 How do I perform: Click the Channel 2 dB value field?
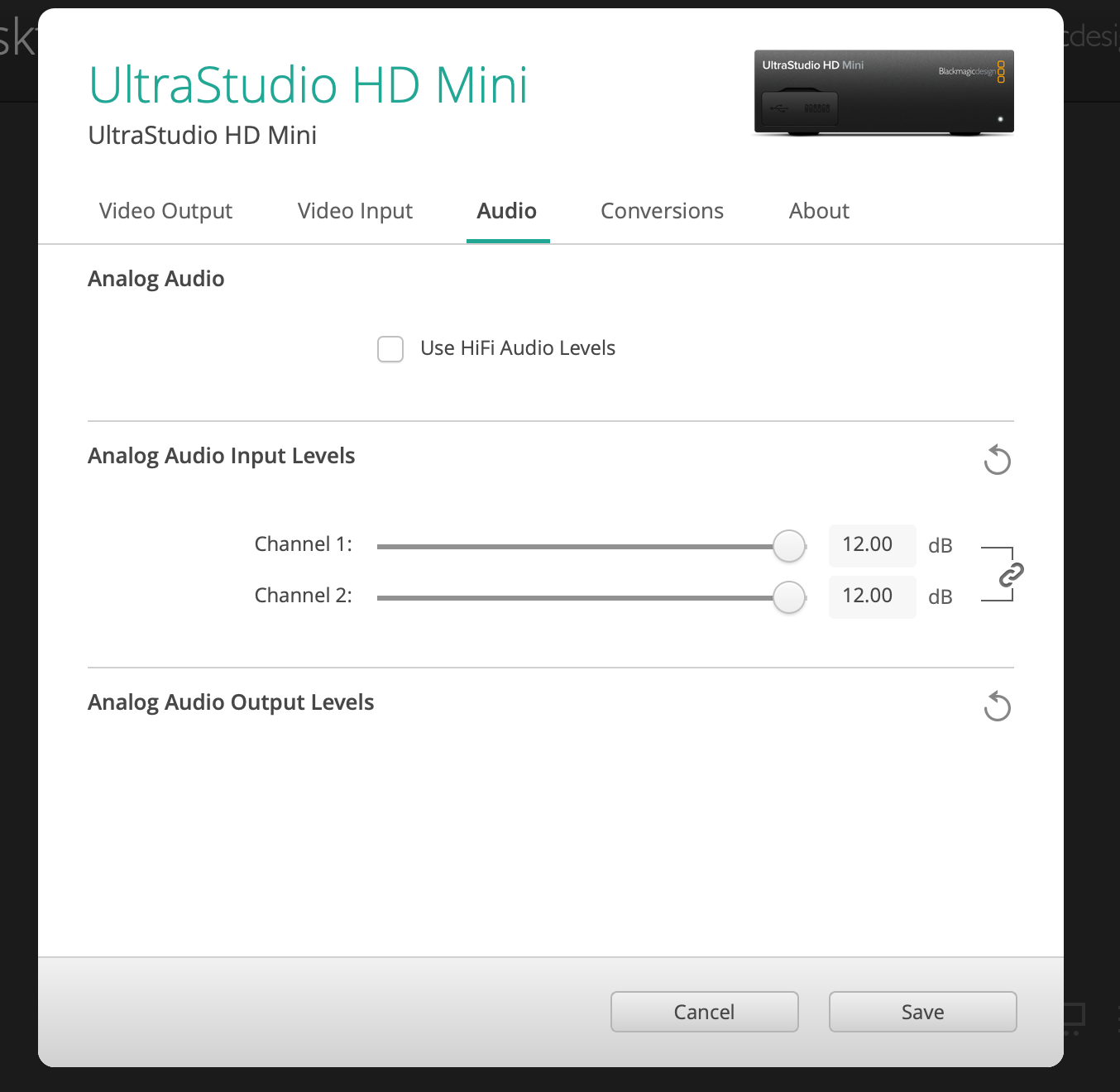pyautogui.click(x=873, y=596)
